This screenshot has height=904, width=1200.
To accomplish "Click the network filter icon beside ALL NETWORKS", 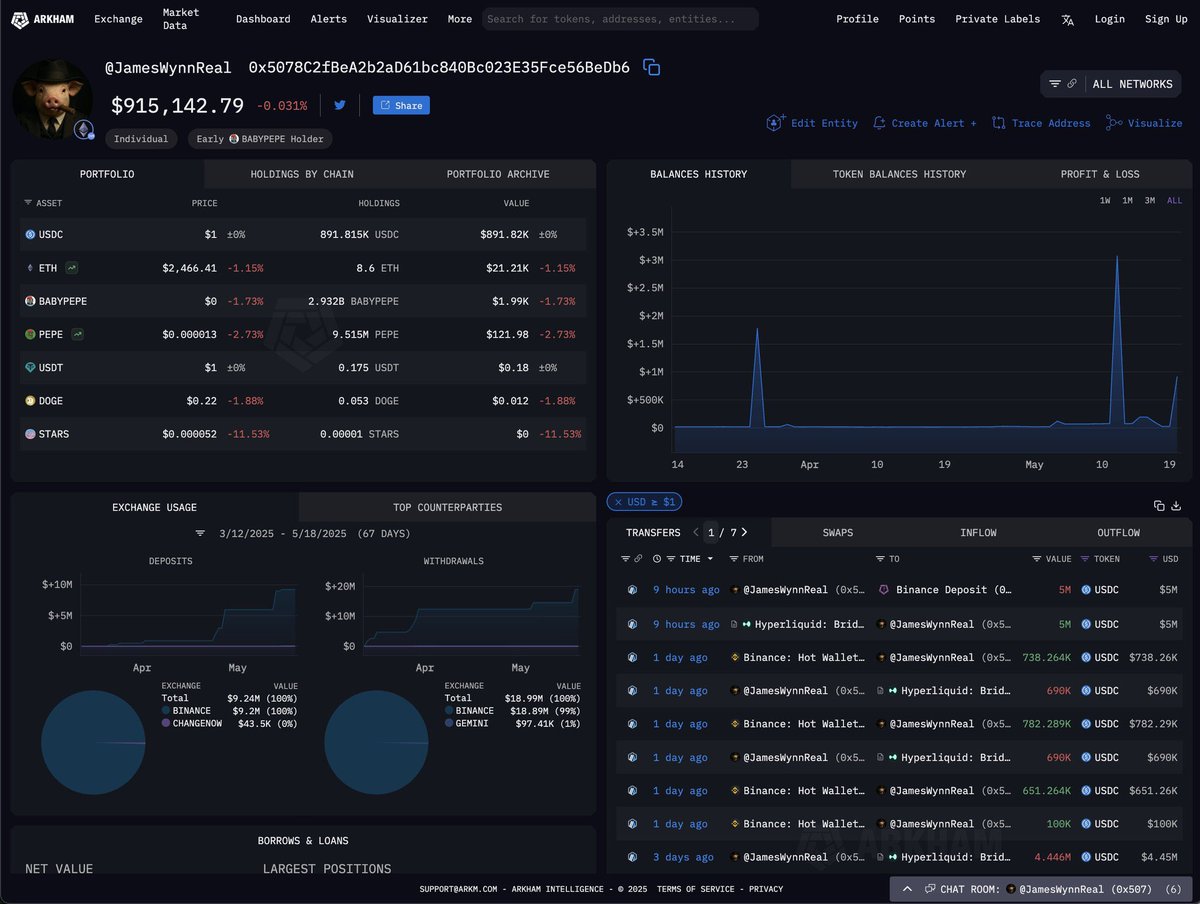I will coord(1055,84).
